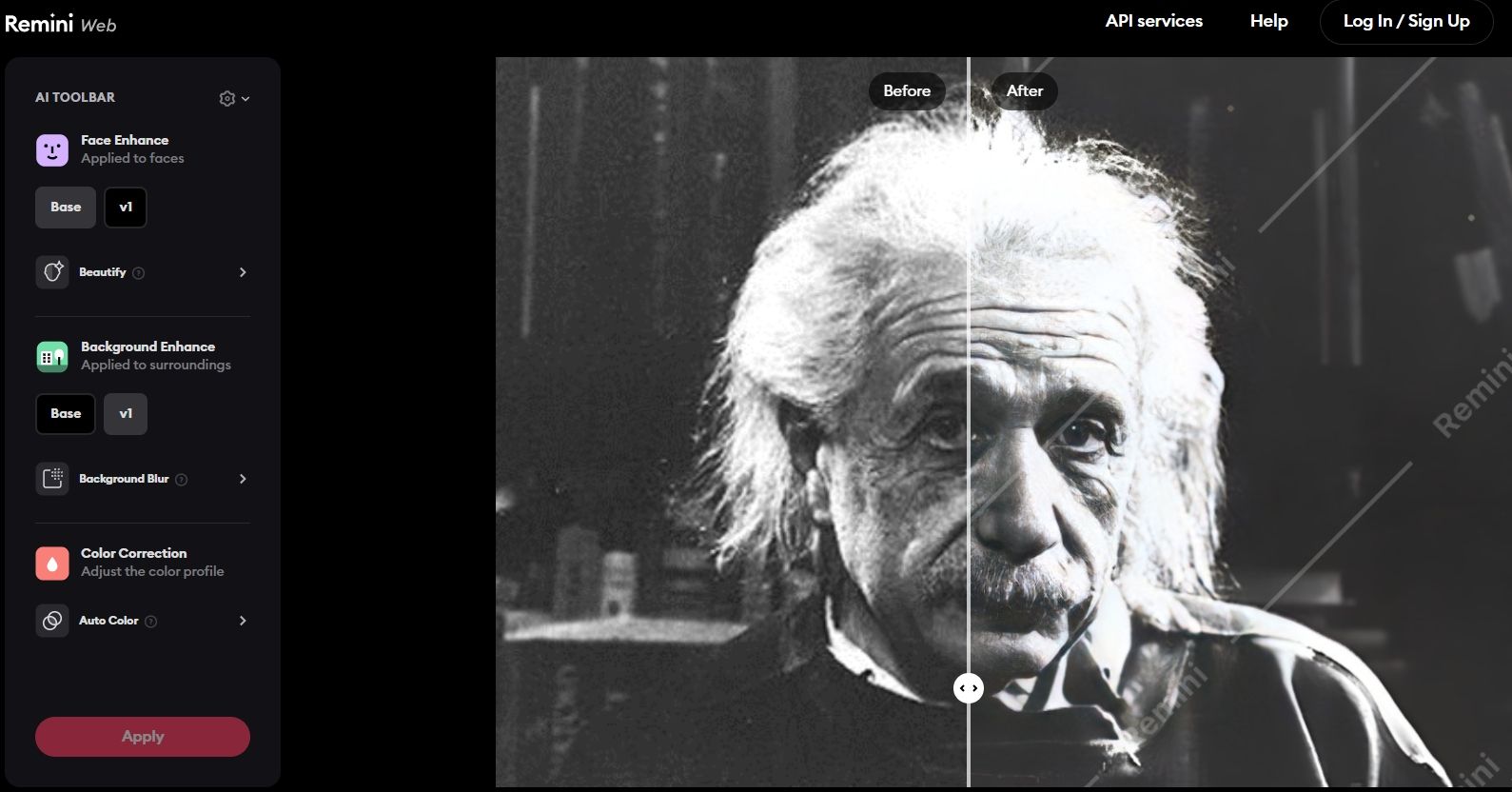Image resolution: width=1512 pixels, height=792 pixels.
Task: Expand the Auto Color options
Action: pyautogui.click(x=243, y=621)
